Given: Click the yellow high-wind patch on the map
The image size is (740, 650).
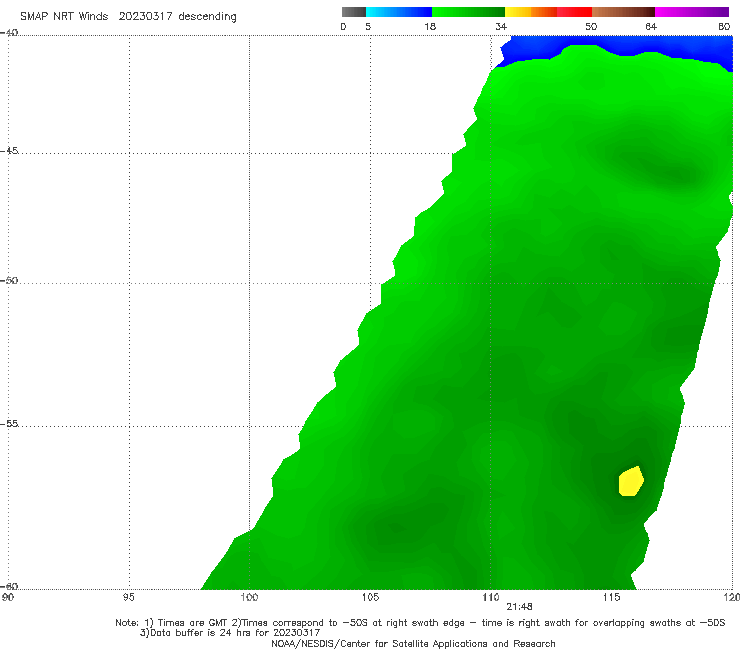Looking at the screenshot, I should click(x=631, y=481).
